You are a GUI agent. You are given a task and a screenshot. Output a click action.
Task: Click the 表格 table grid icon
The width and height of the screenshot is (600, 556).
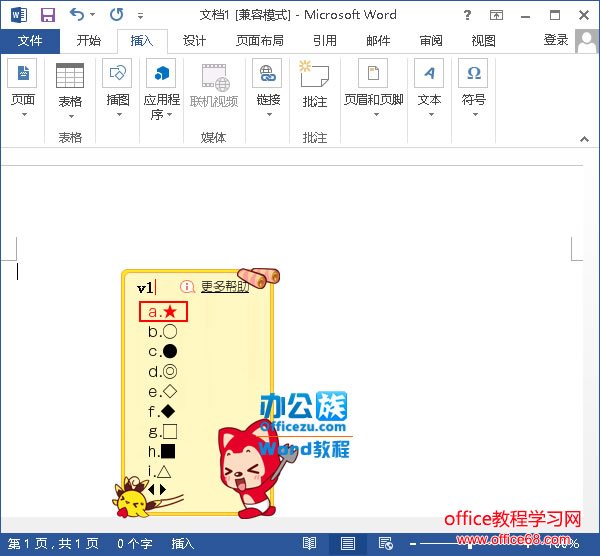pyautogui.click(x=70, y=76)
